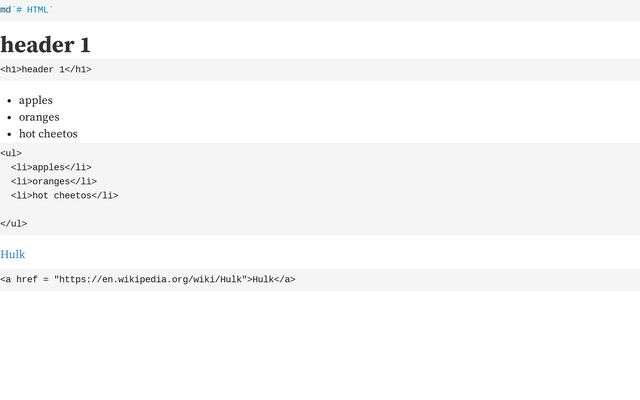Click the <li>oranges</li> code line
Screen dimensions: 640x400
[x=54, y=181]
